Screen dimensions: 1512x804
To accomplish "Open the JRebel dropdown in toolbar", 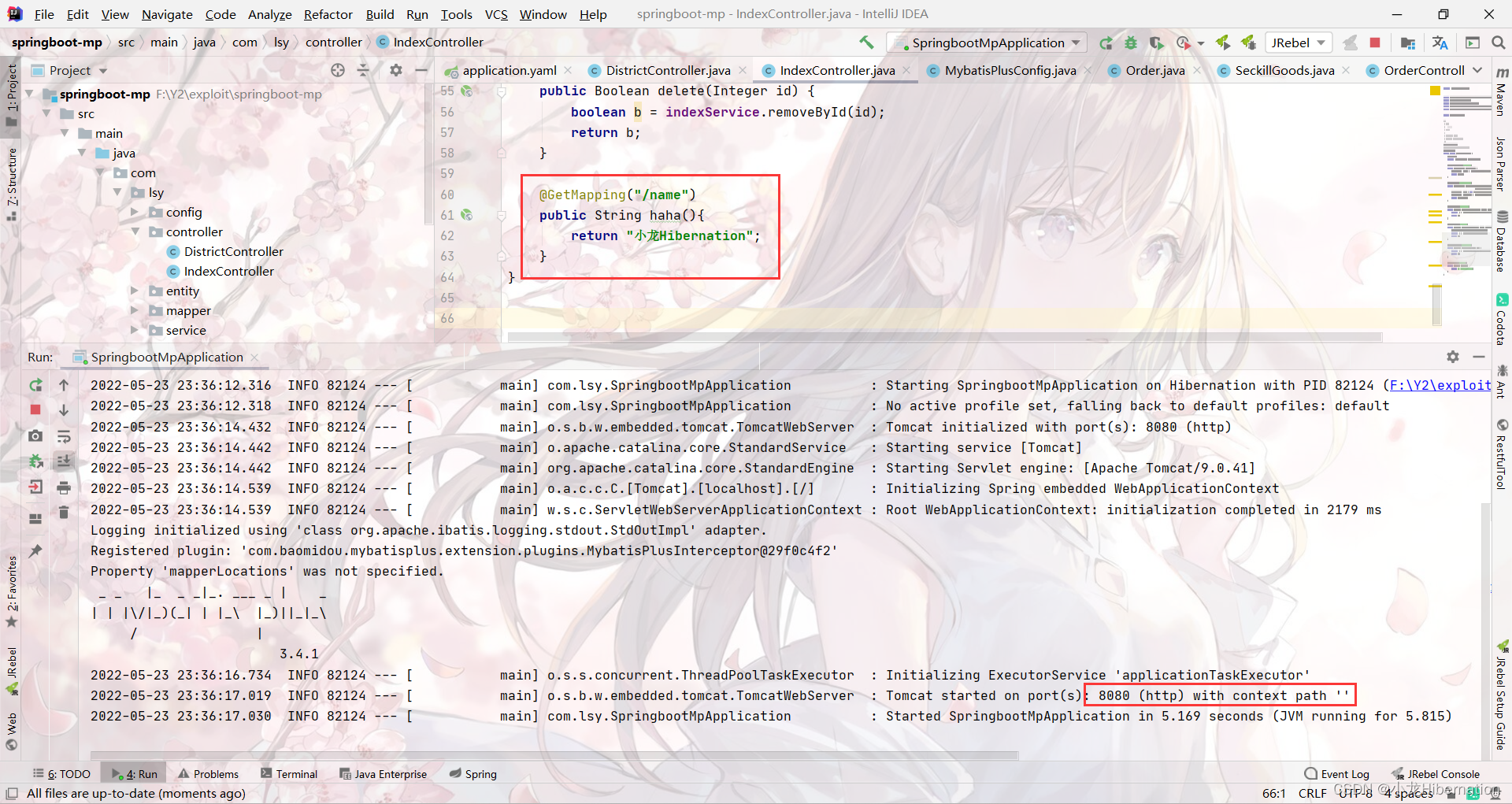I will click(x=1299, y=43).
